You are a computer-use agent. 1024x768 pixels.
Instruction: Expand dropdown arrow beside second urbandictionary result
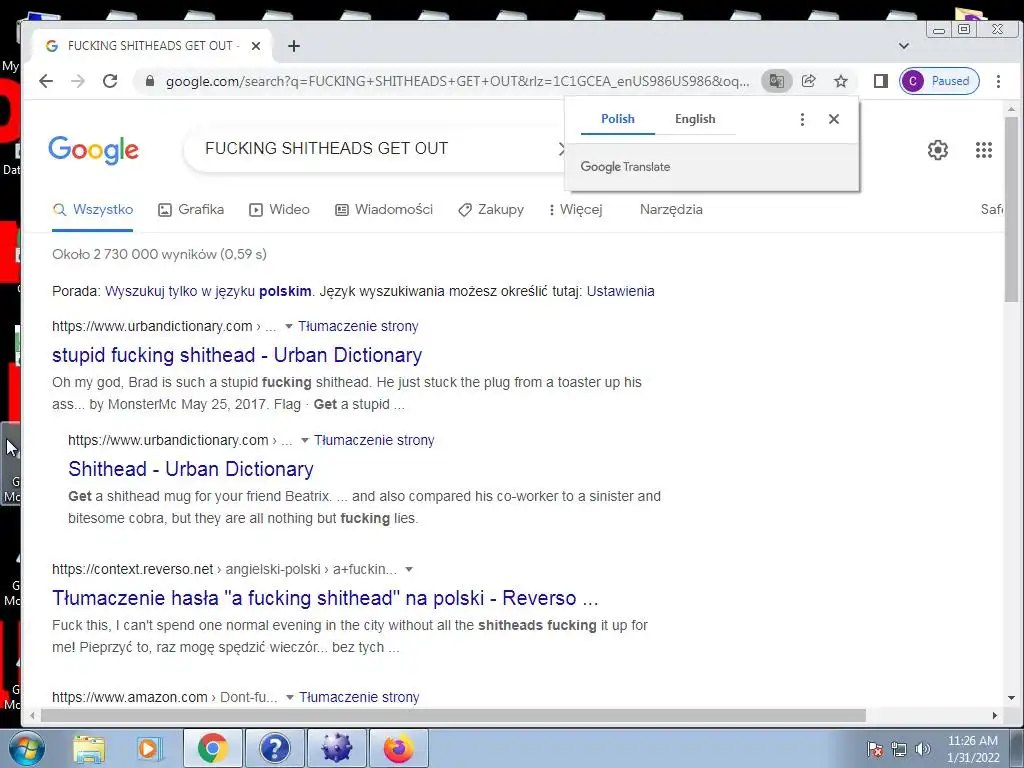pyautogui.click(x=304, y=441)
